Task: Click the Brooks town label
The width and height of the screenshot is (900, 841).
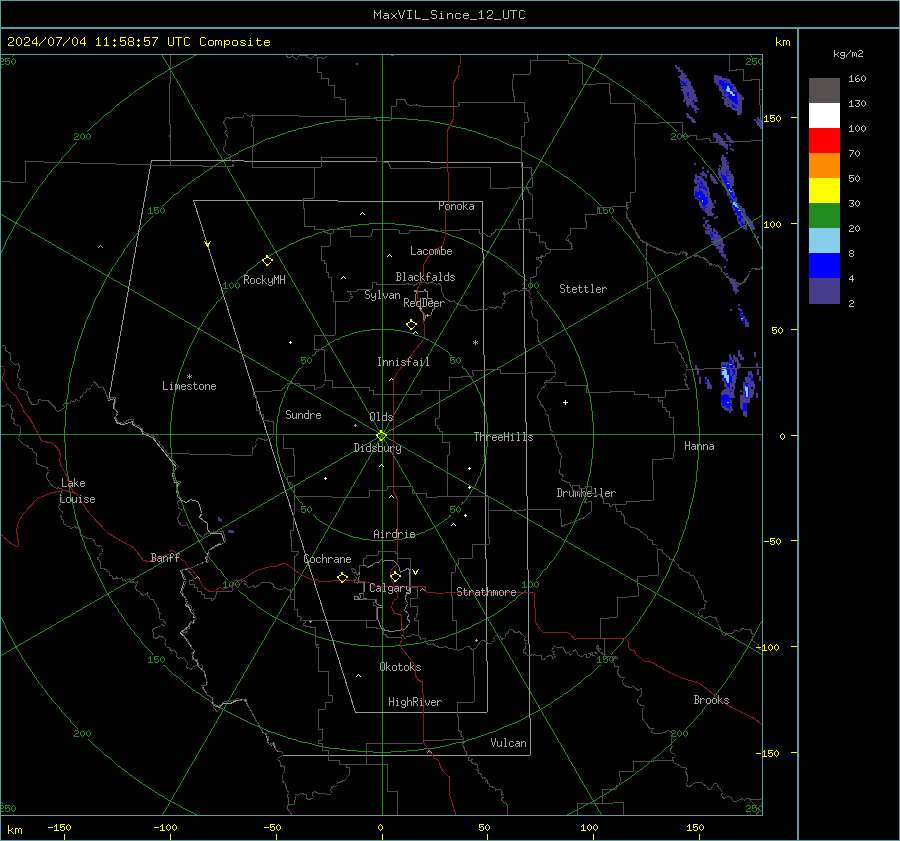Action: coord(711,700)
